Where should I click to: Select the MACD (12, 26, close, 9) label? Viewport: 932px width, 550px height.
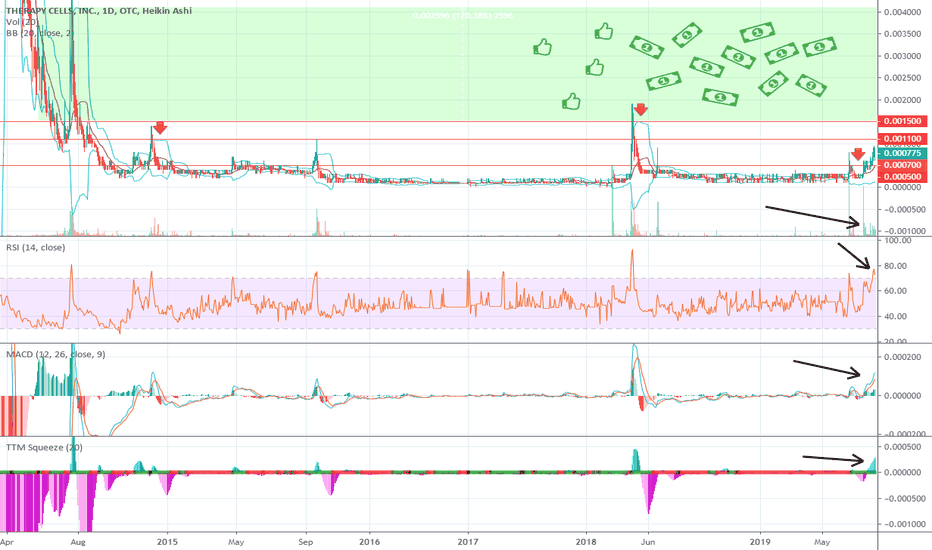click(x=56, y=354)
